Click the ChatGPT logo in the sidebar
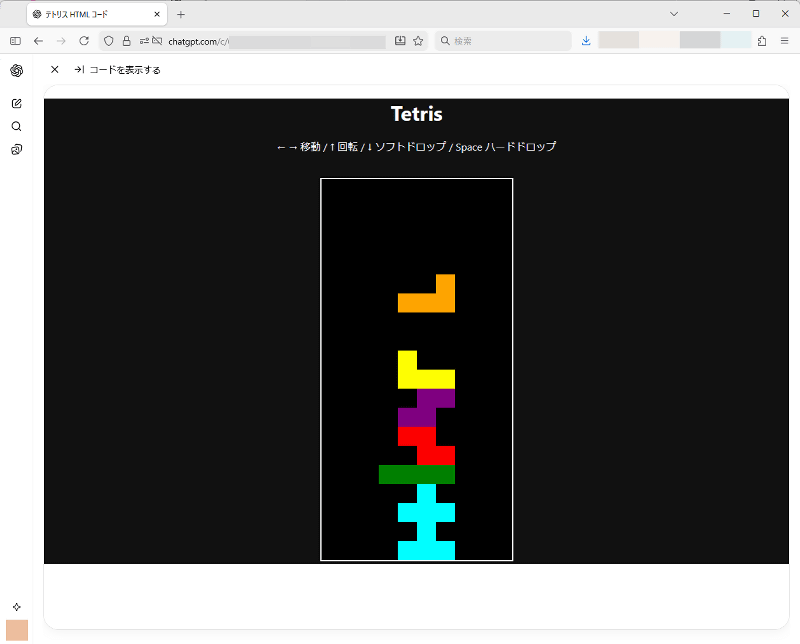The image size is (800, 644). pyautogui.click(x=16, y=70)
